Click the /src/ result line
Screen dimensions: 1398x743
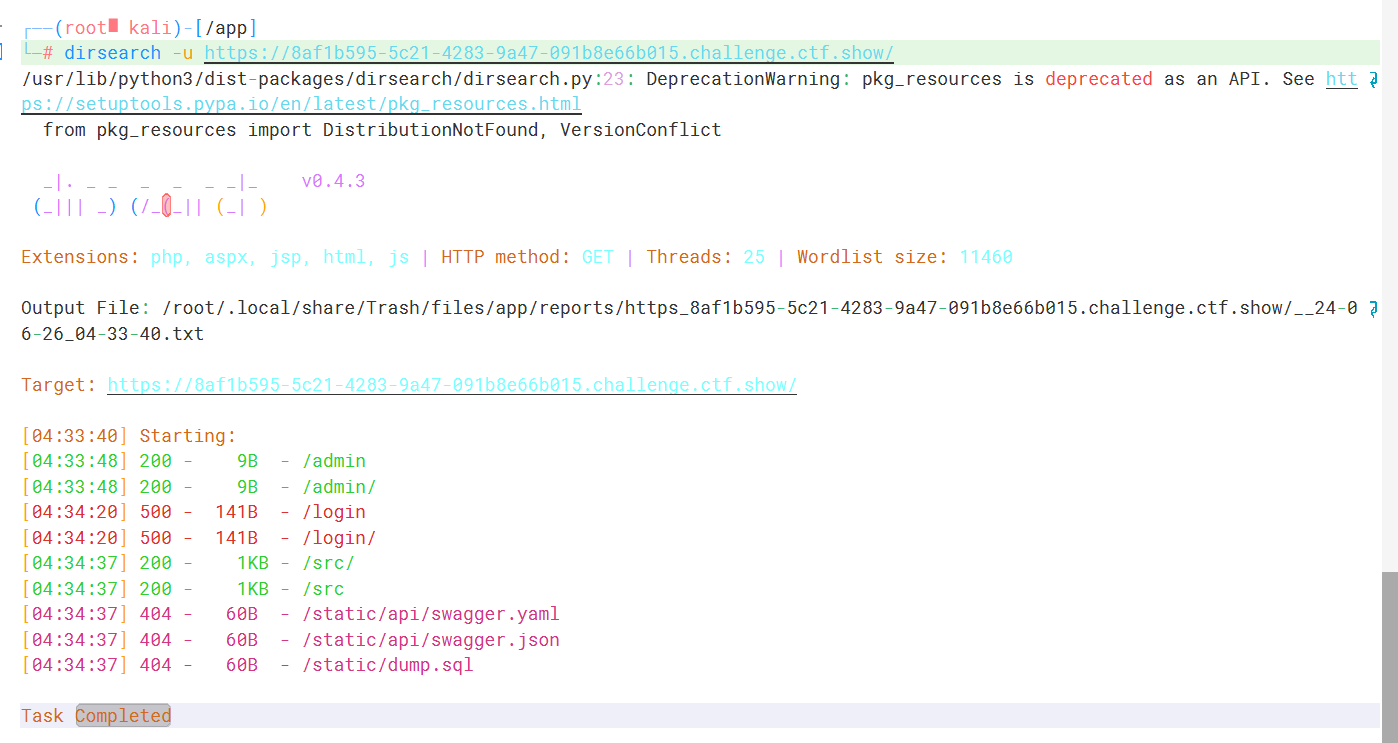click(329, 563)
